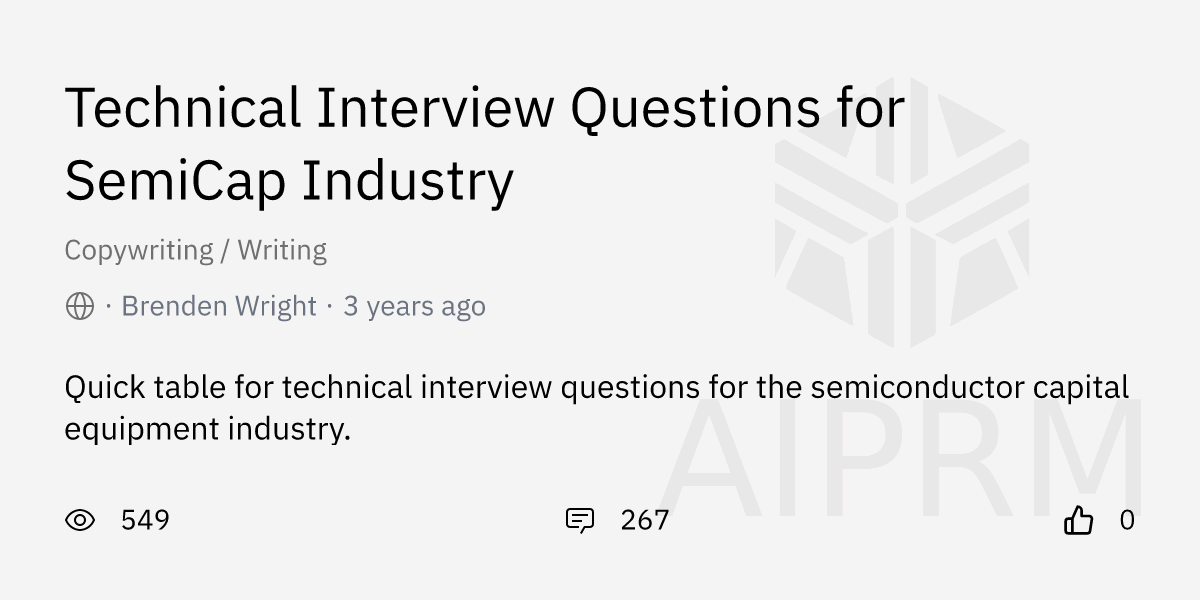Screen dimensions: 1200x600
Task: Click the 549 views count
Action: click(x=145, y=520)
